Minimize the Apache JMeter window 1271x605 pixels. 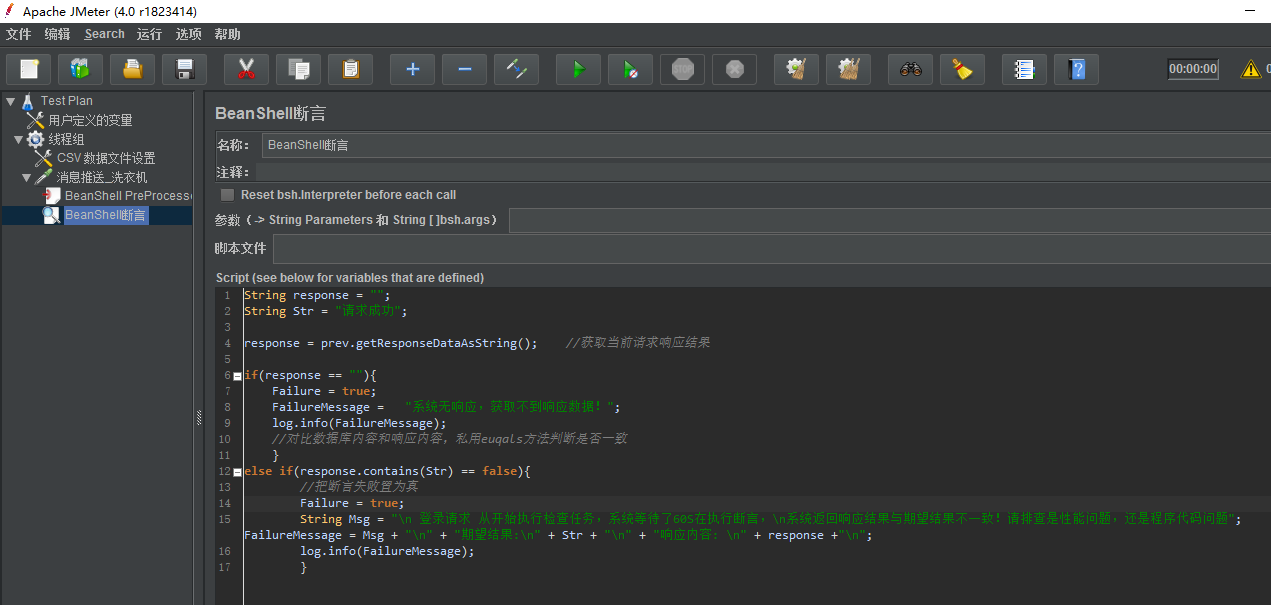(x=1249, y=11)
